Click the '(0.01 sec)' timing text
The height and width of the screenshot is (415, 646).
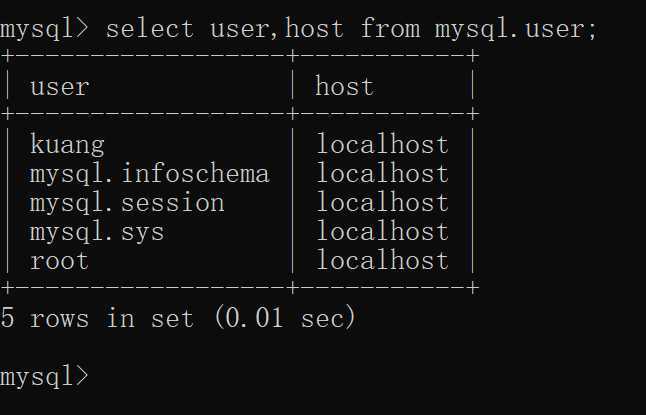coord(285,318)
